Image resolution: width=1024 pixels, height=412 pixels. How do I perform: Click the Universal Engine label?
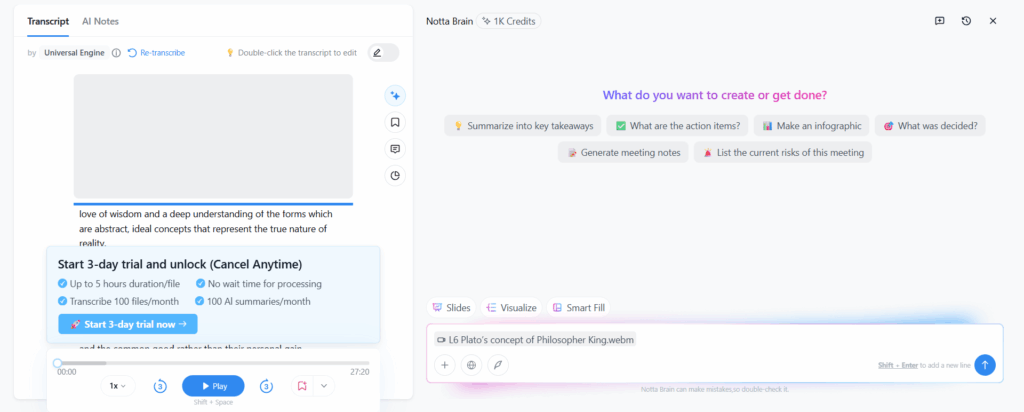tap(74, 53)
